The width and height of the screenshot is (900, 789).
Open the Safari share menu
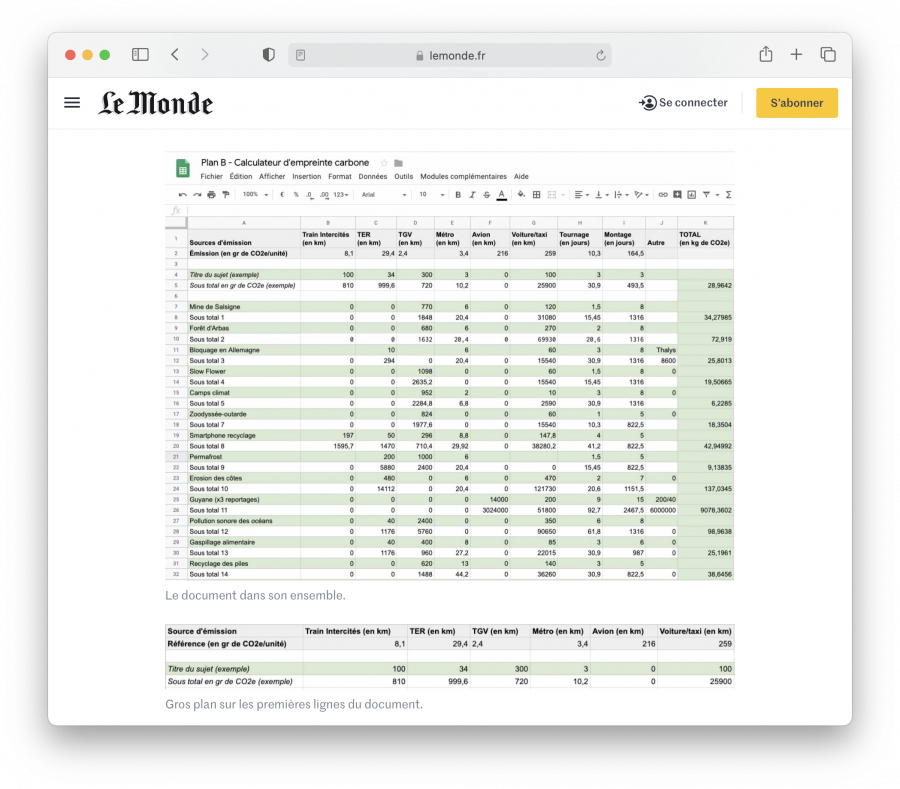(766, 54)
